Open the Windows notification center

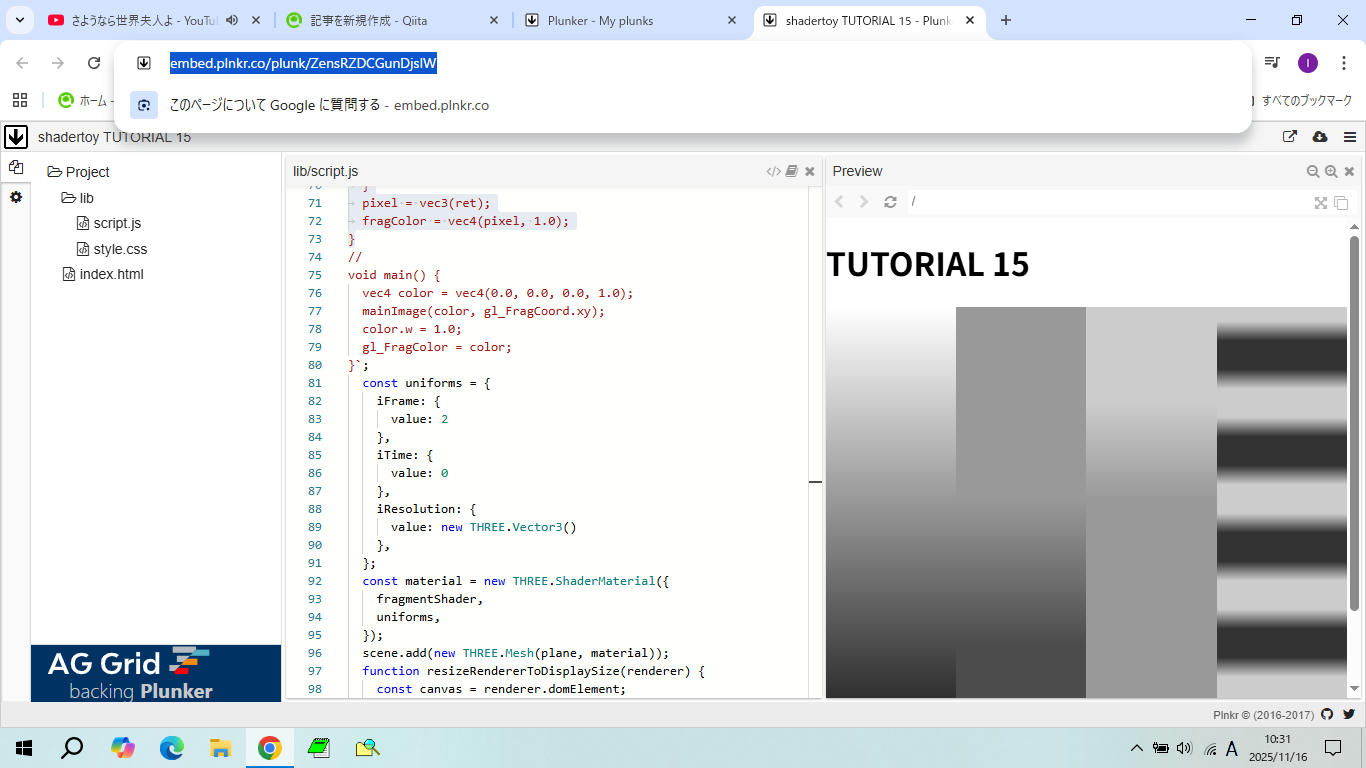tap(1333, 748)
